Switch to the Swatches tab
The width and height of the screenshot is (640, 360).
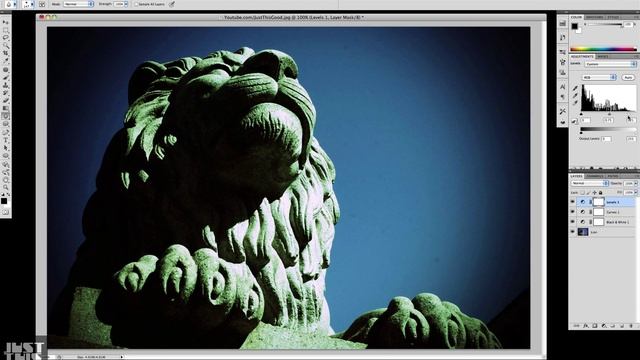pos(594,17)
